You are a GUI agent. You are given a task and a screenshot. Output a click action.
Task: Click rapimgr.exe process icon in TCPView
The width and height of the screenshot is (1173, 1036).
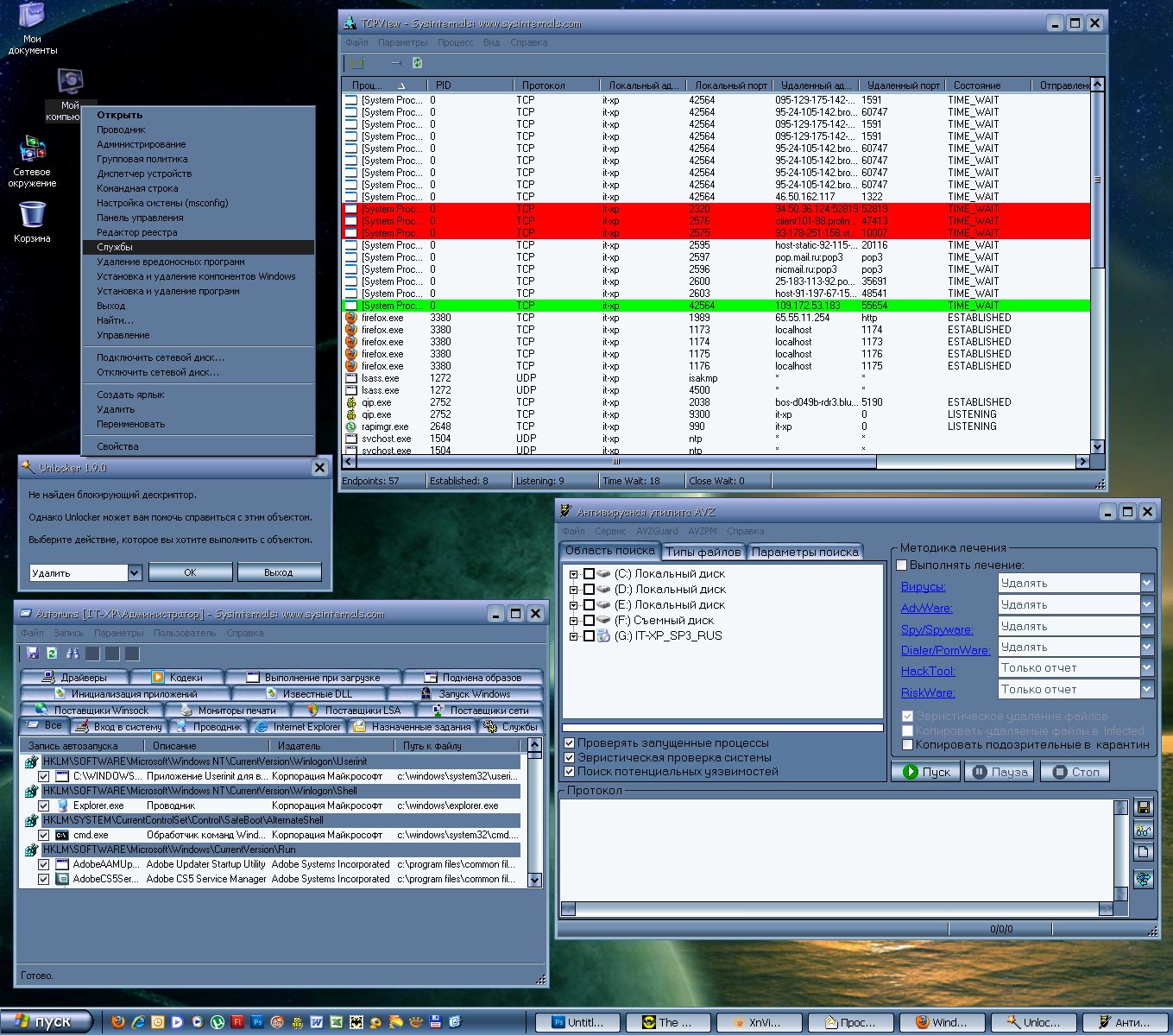pyautogui.click(x=351, y=426)
